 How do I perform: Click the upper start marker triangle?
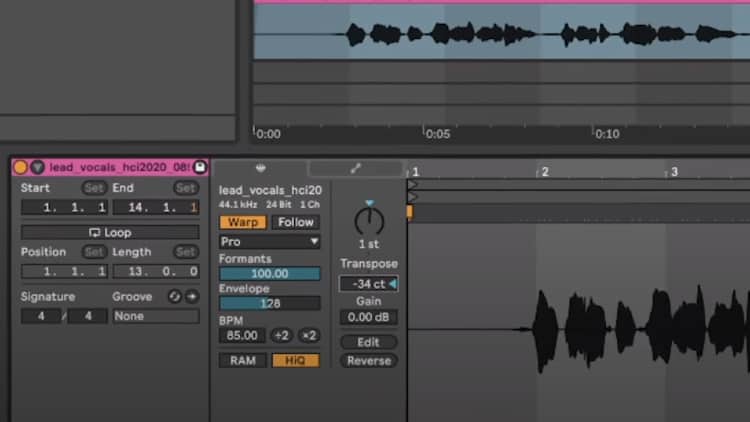(412, 185)
